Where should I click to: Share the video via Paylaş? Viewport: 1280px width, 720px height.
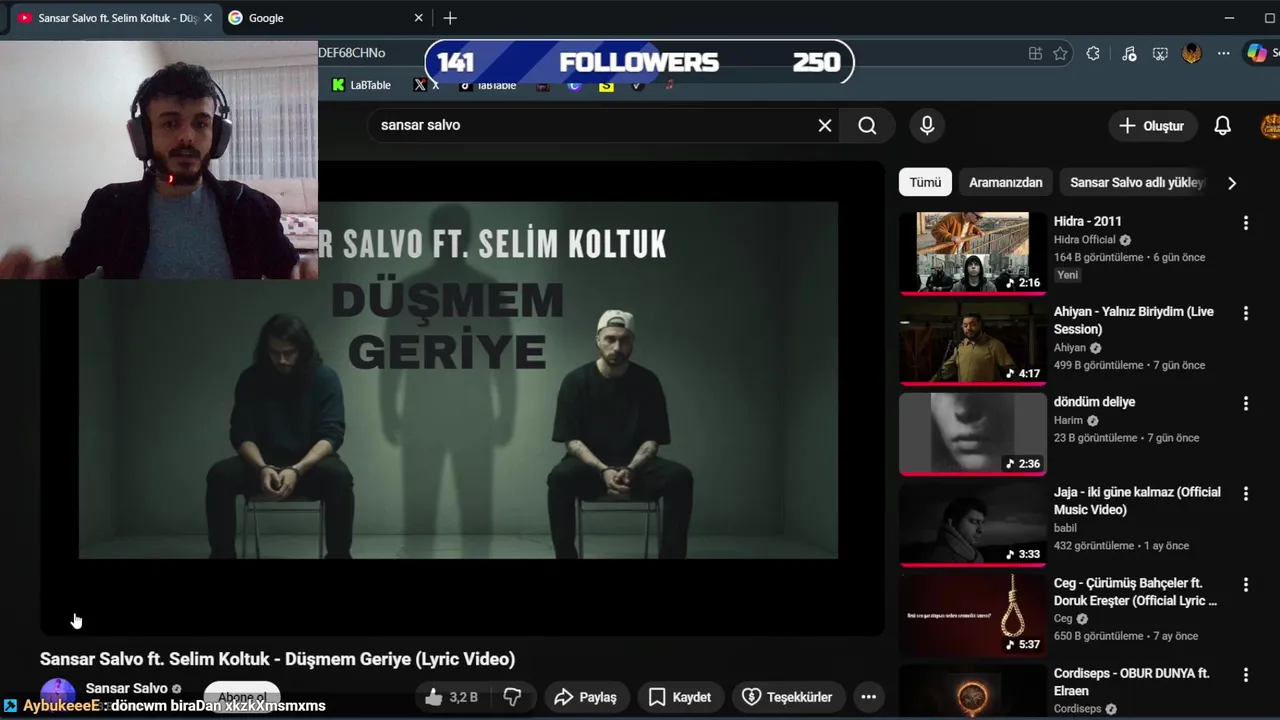(x=585, y=697)
